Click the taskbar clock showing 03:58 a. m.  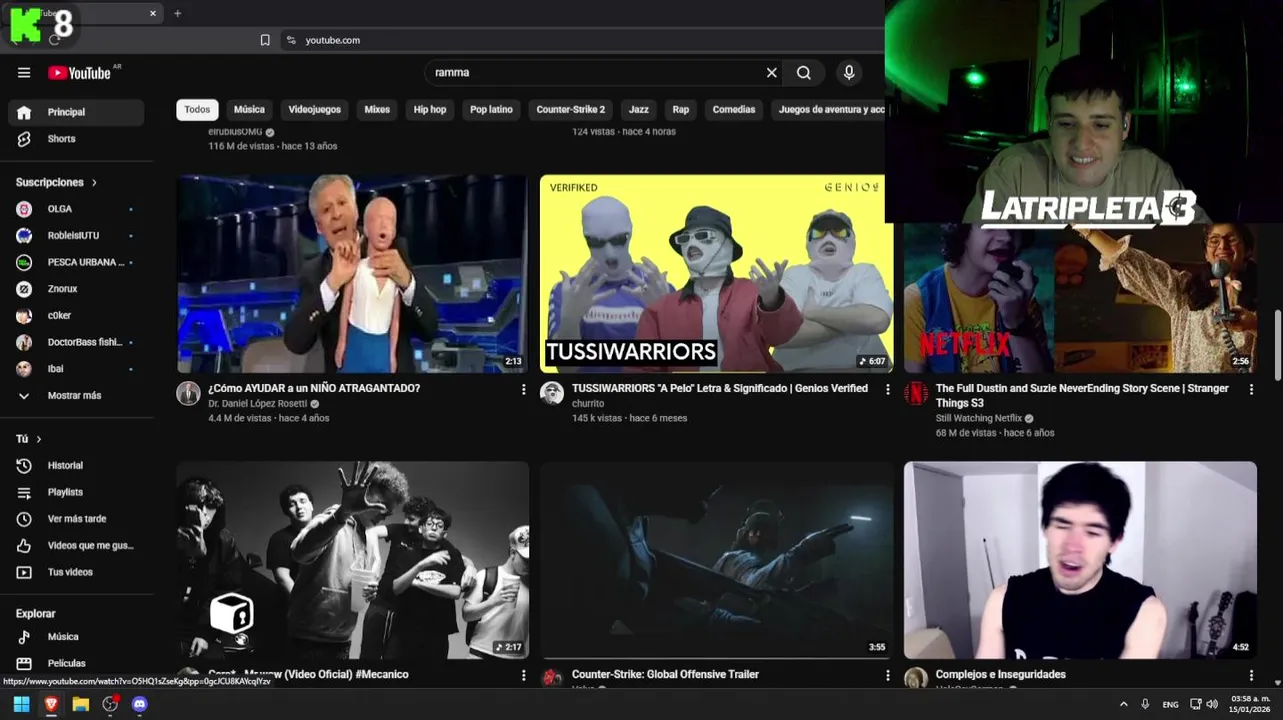coord(1250,704)
